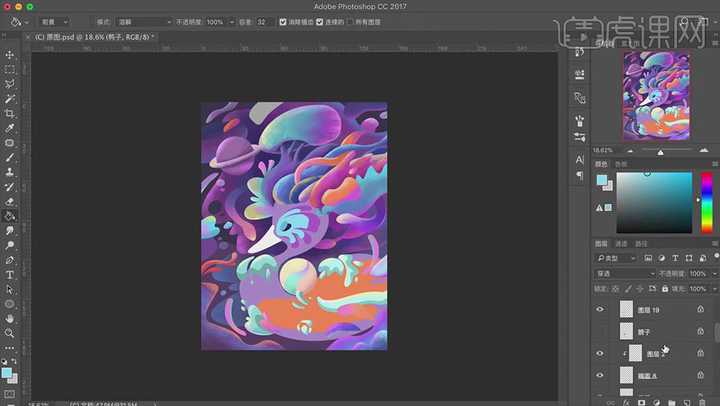The image size is (720, 406).
Task: Select the Horizontal Type tool
Action: coord(9,275)
